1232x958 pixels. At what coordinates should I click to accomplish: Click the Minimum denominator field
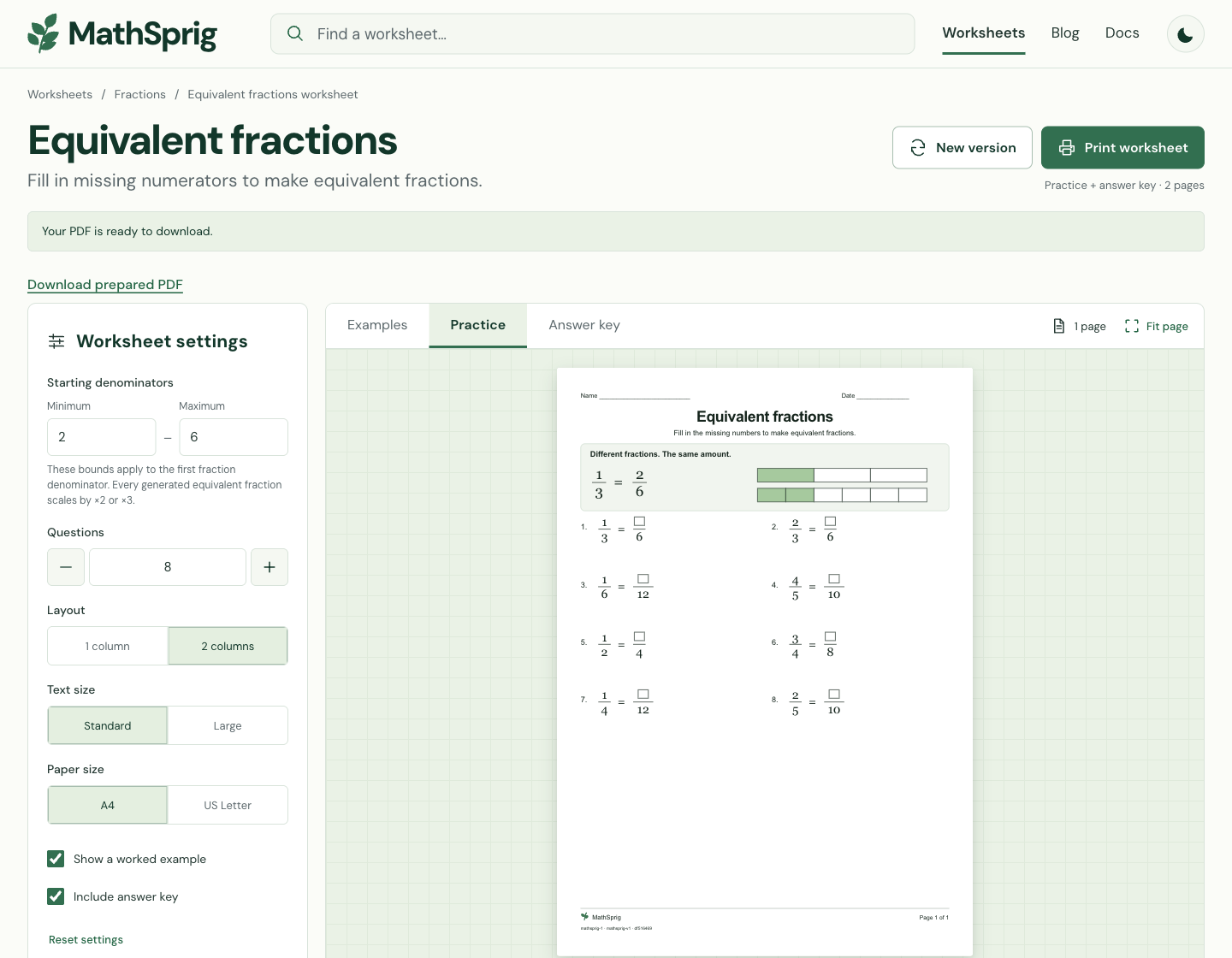[102, 437]
